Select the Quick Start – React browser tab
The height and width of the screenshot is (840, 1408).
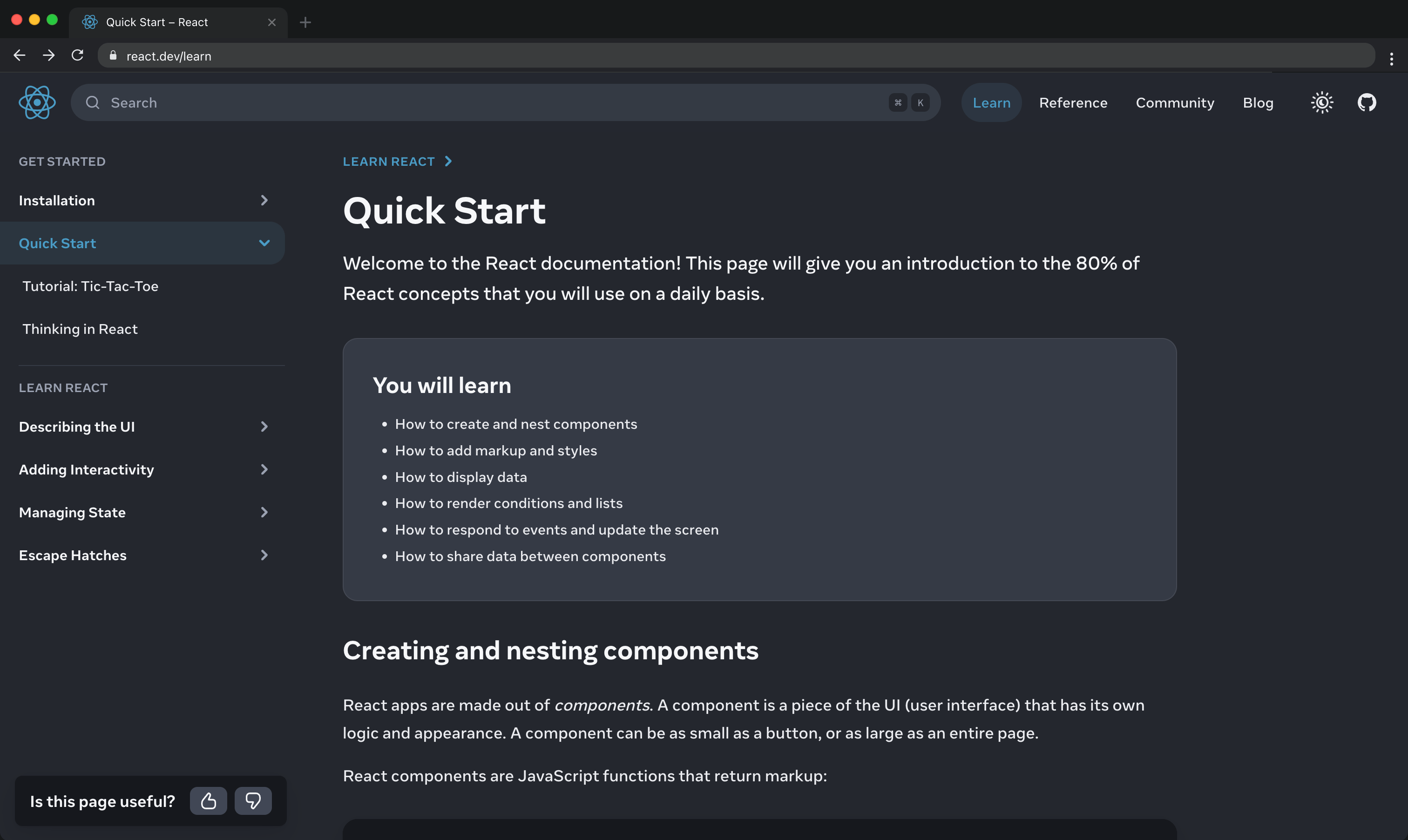(178, 23)
